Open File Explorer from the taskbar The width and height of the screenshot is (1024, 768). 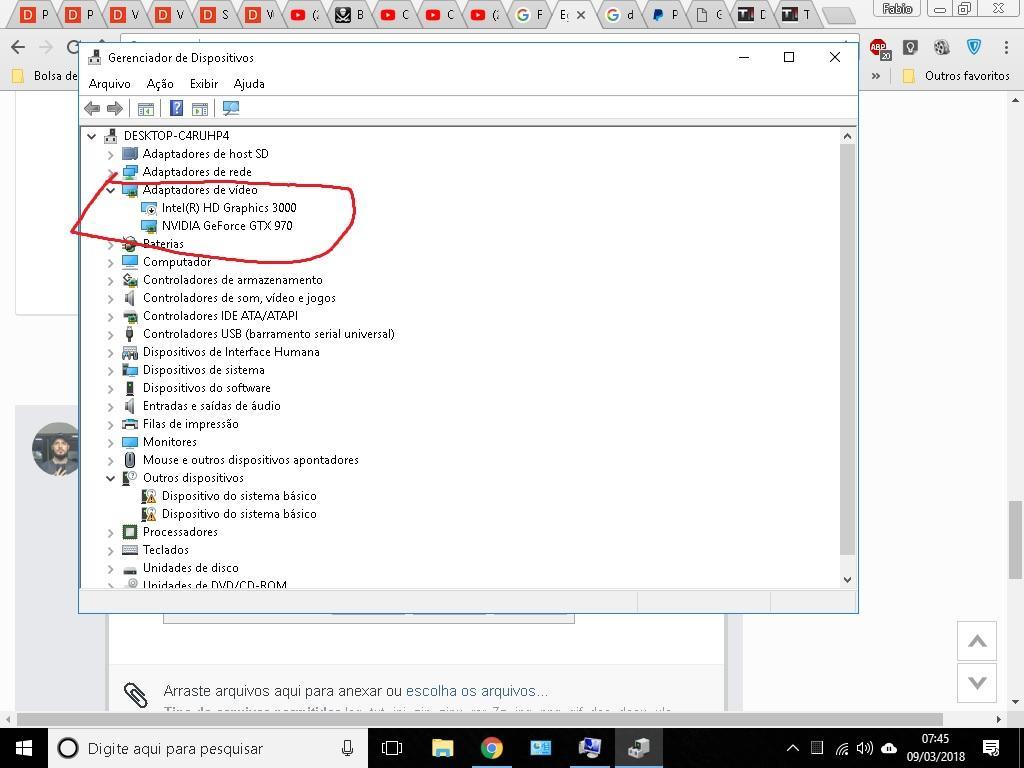pos(442,748)
